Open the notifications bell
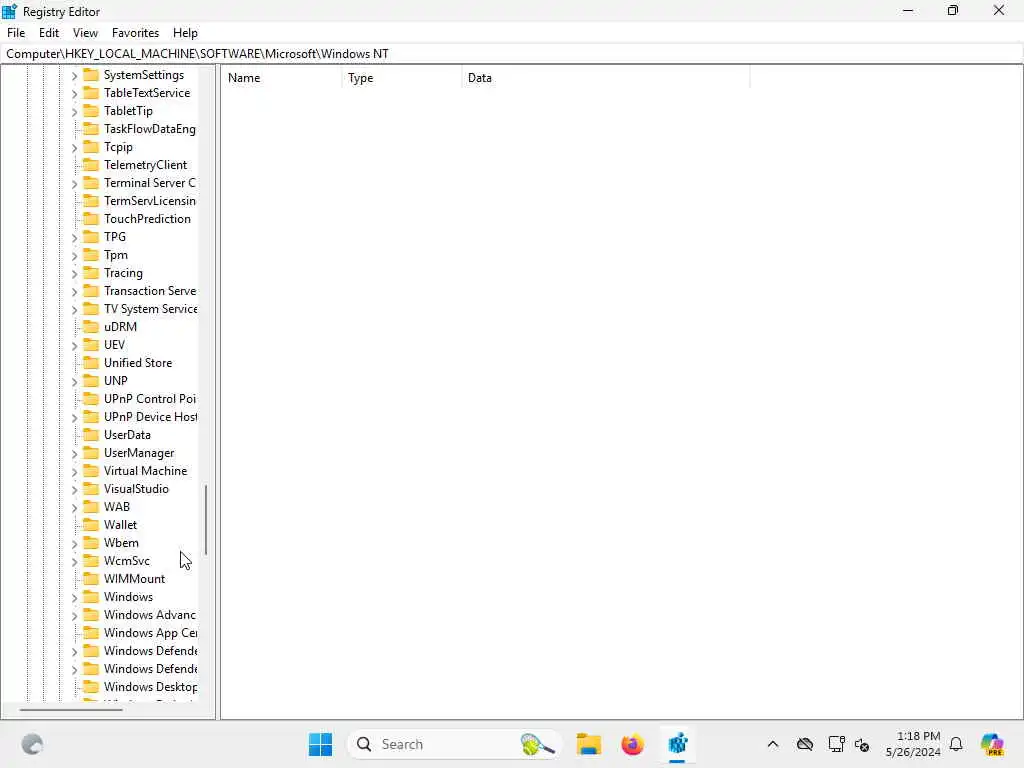1024x768 pixels. tap(956, 744)
